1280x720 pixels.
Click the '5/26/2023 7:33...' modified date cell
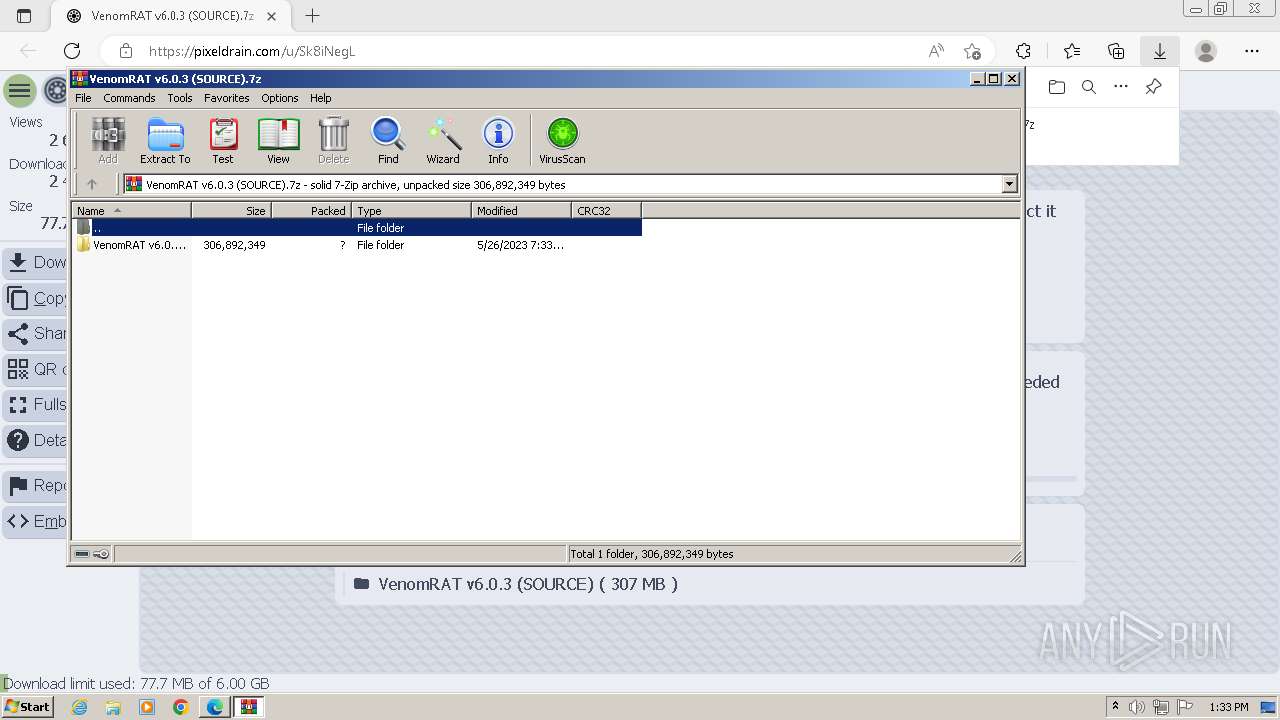tap(520, 245)
